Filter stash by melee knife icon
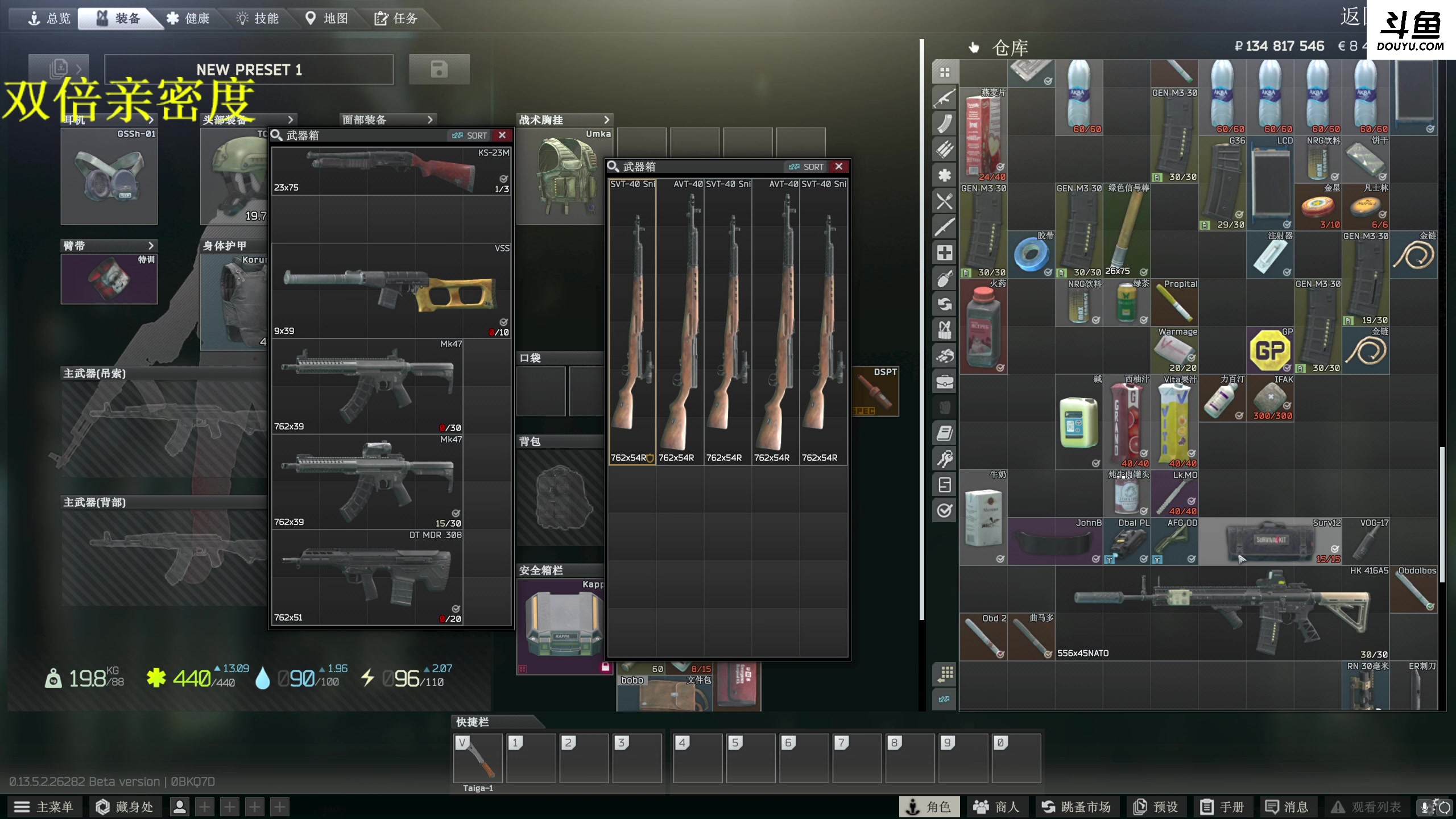The width and height of the screenshot is (1456, 819). click(x=945, y=227)
